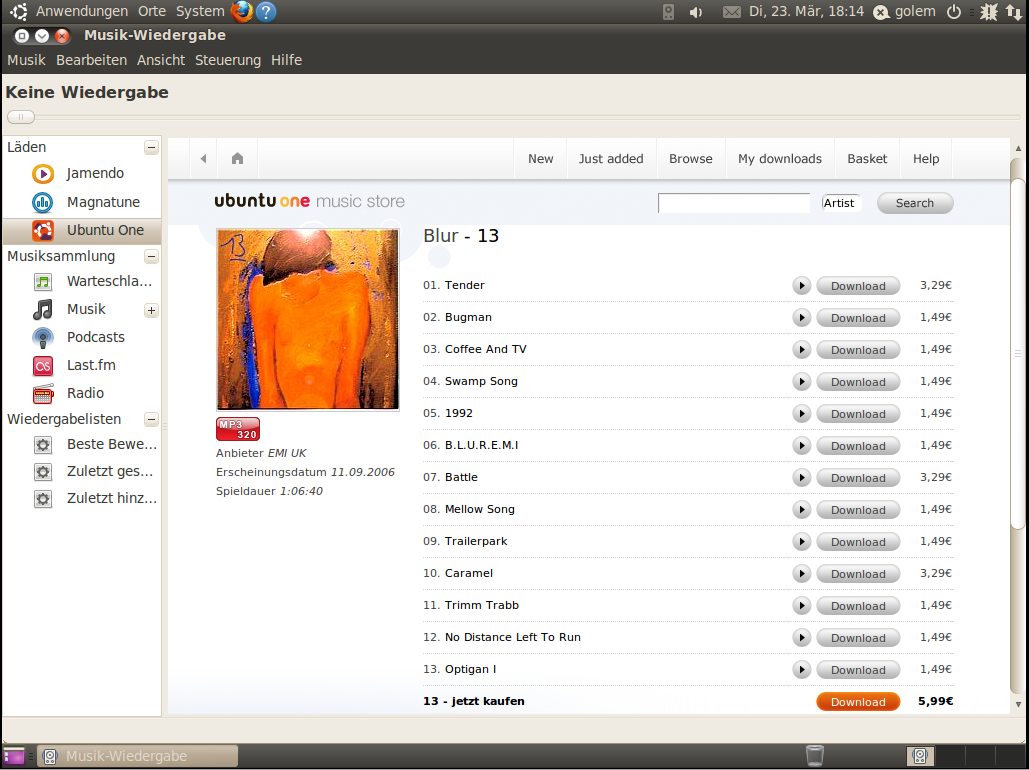
Task: Click the Search button in store
Action: pos(914,203)
